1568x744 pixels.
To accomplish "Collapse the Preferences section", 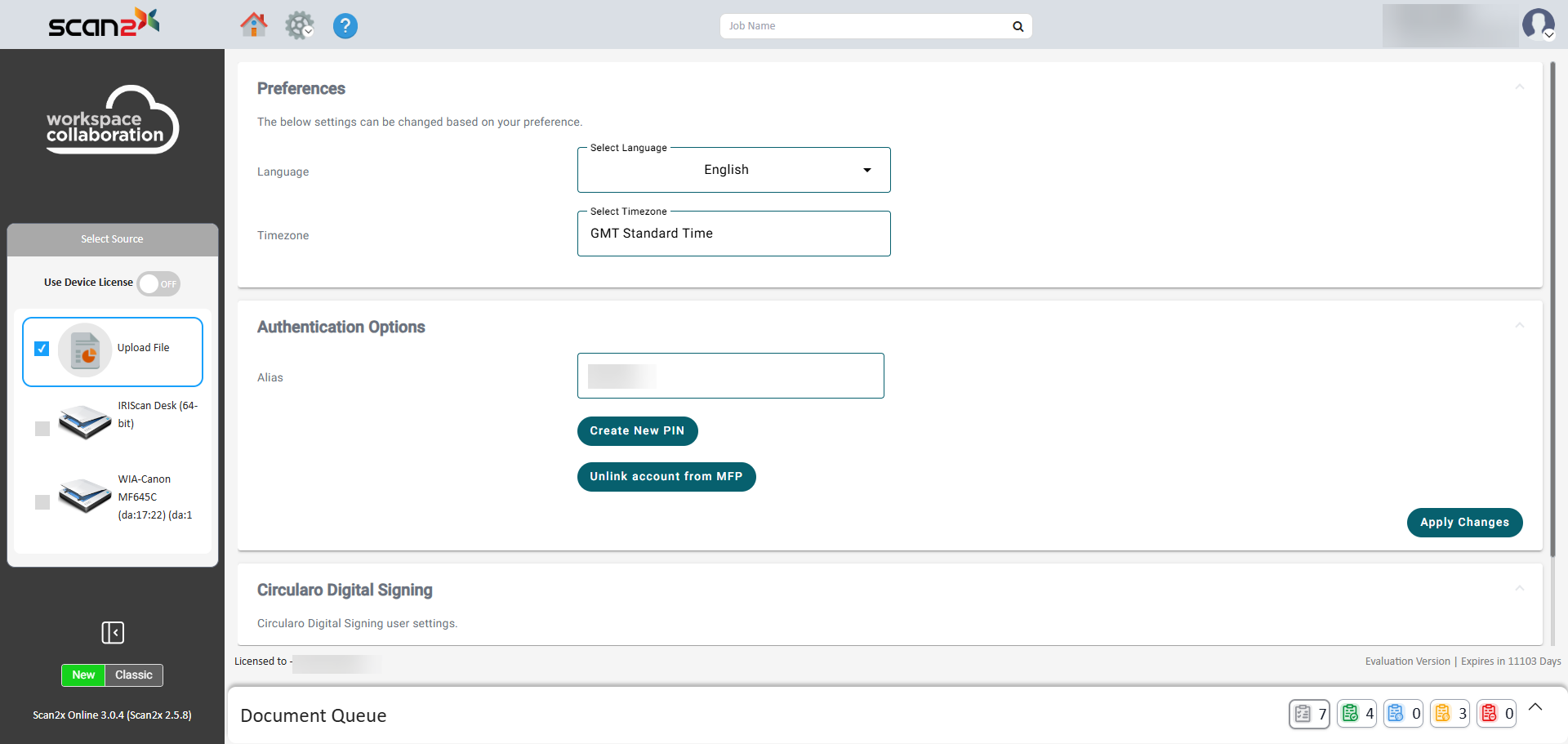I will point(1519,87).
